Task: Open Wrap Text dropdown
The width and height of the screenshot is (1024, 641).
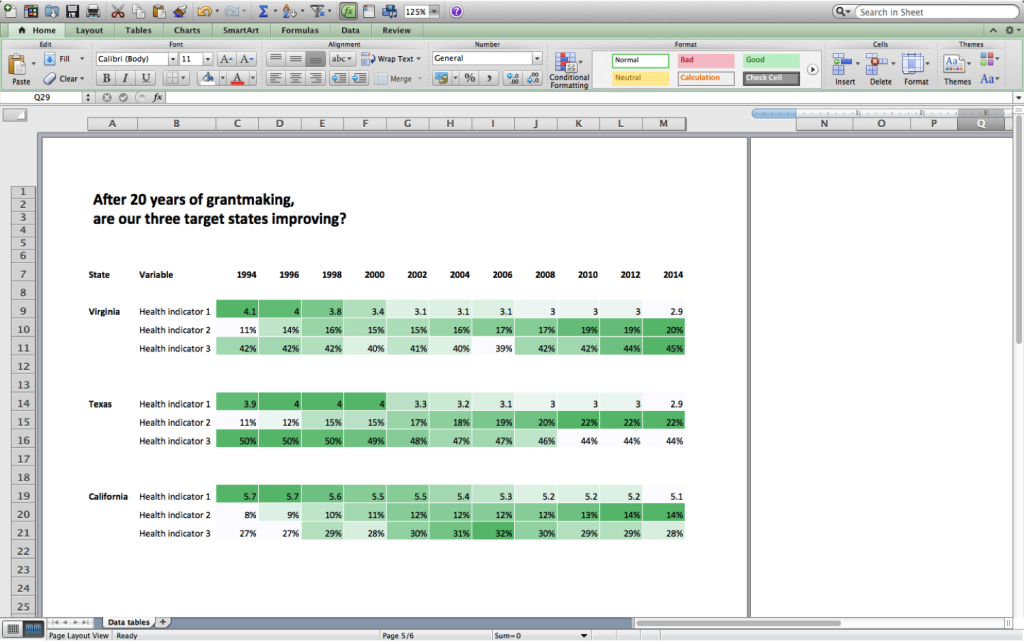Action: [x=418, y=59]
